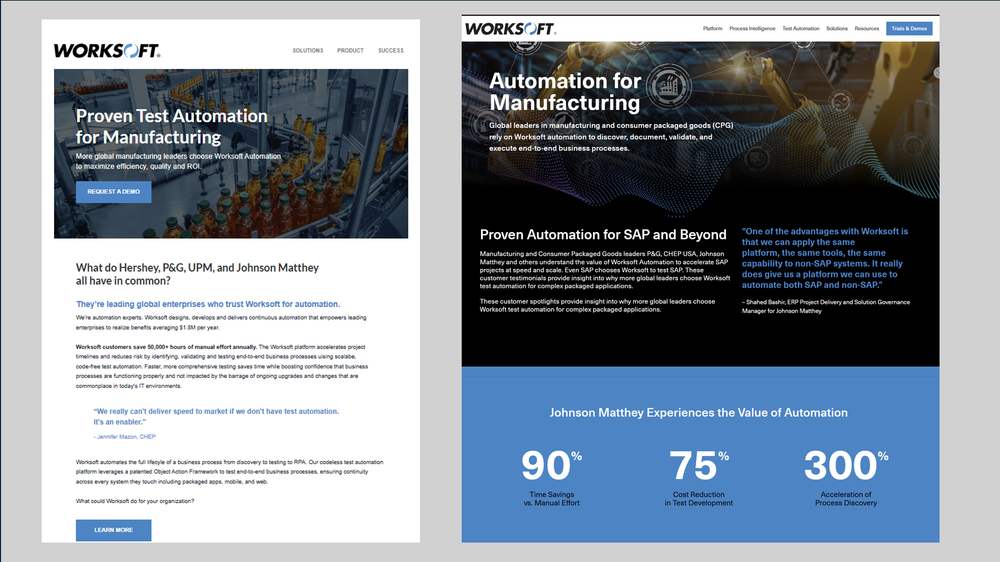Click the REQUEST A DEMO button
Screen dimensions: 1000x562
(114, 192)
